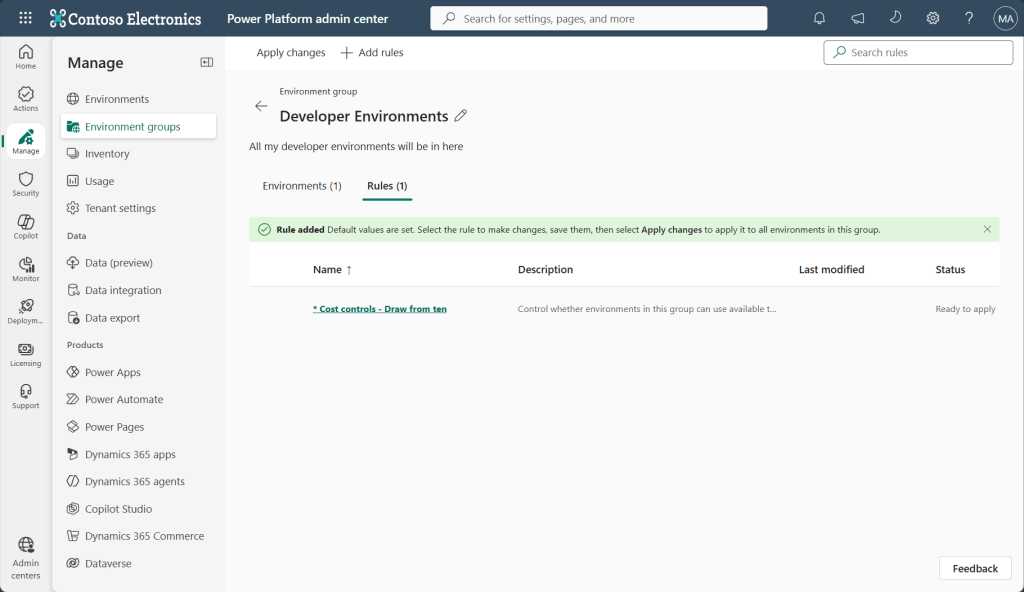Click the Description column header

(545, 269)
